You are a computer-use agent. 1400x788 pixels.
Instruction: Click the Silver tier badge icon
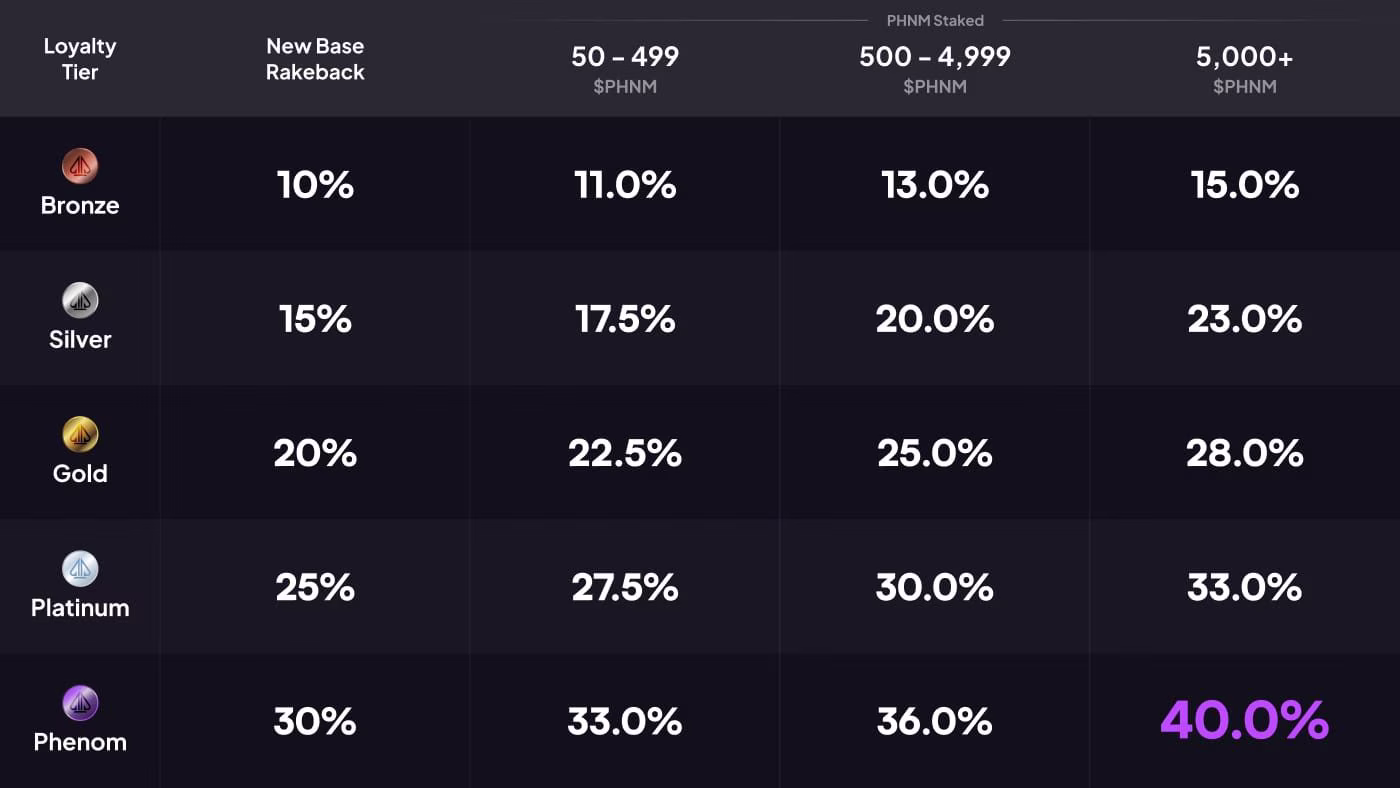(80, 300)
